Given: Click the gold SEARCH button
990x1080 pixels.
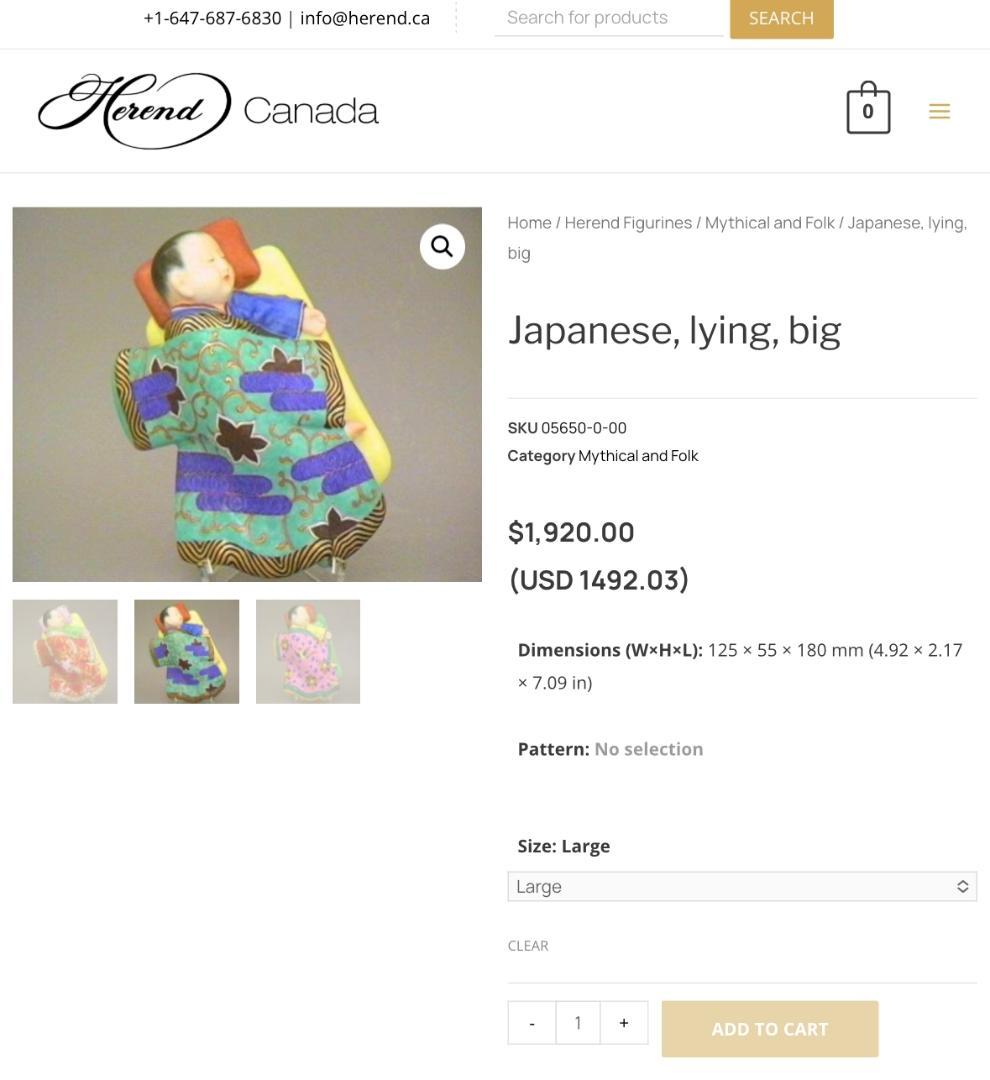Looking at the screenshot, I should (781, 19).
